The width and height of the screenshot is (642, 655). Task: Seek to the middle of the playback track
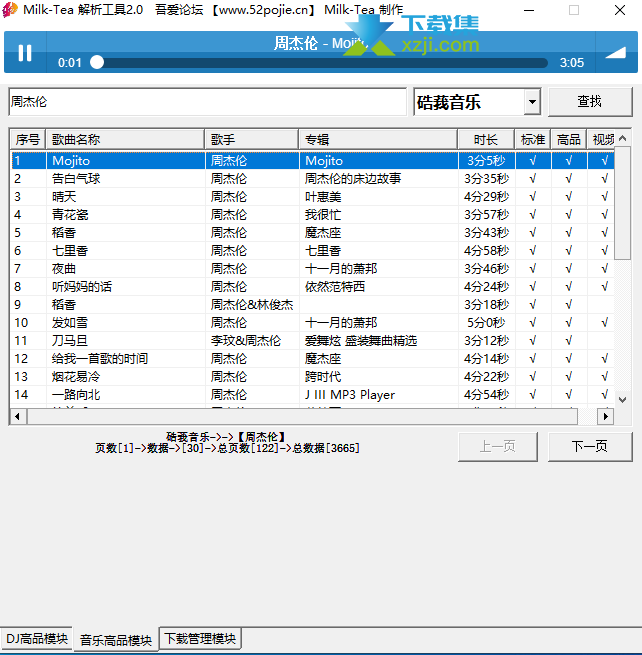(322, 63)
